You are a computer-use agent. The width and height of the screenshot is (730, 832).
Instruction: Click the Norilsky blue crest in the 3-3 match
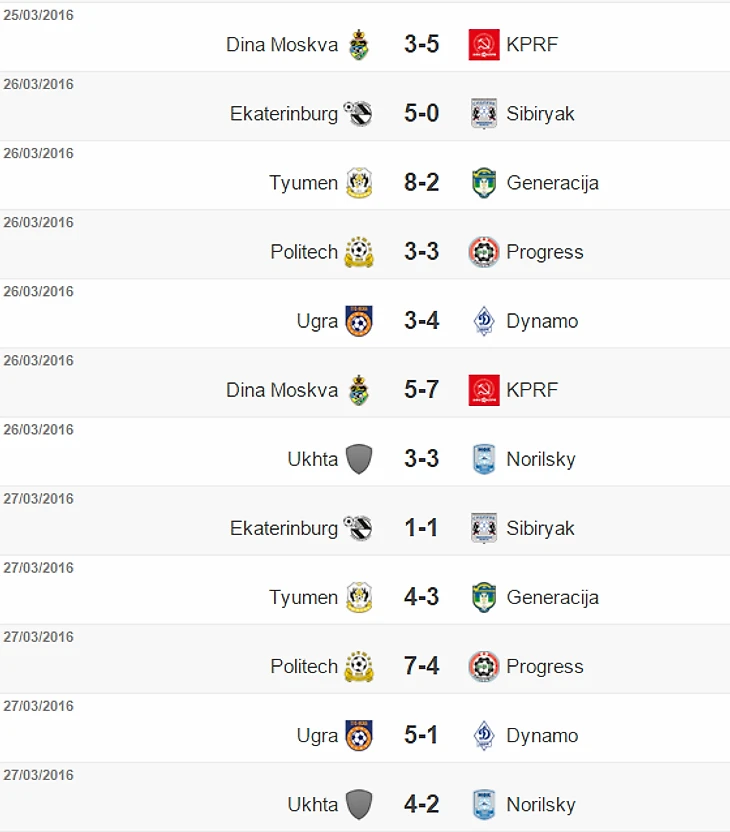click(484, 459)
